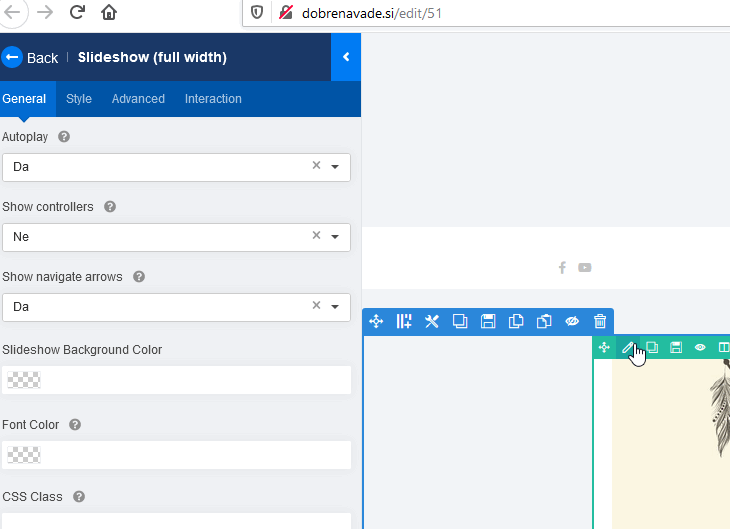Copy the section using the blue toolbar

pyautogui.click(x=516, y=321)
